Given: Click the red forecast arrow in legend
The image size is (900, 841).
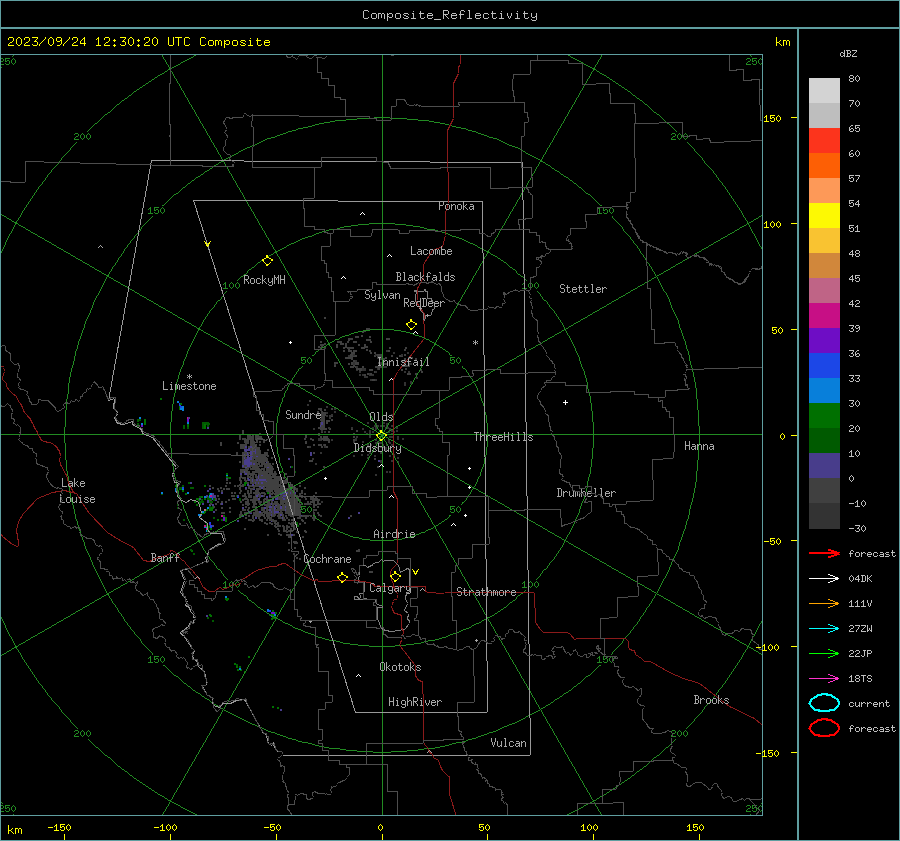Looking at the screenshot, I should (824, 553).
